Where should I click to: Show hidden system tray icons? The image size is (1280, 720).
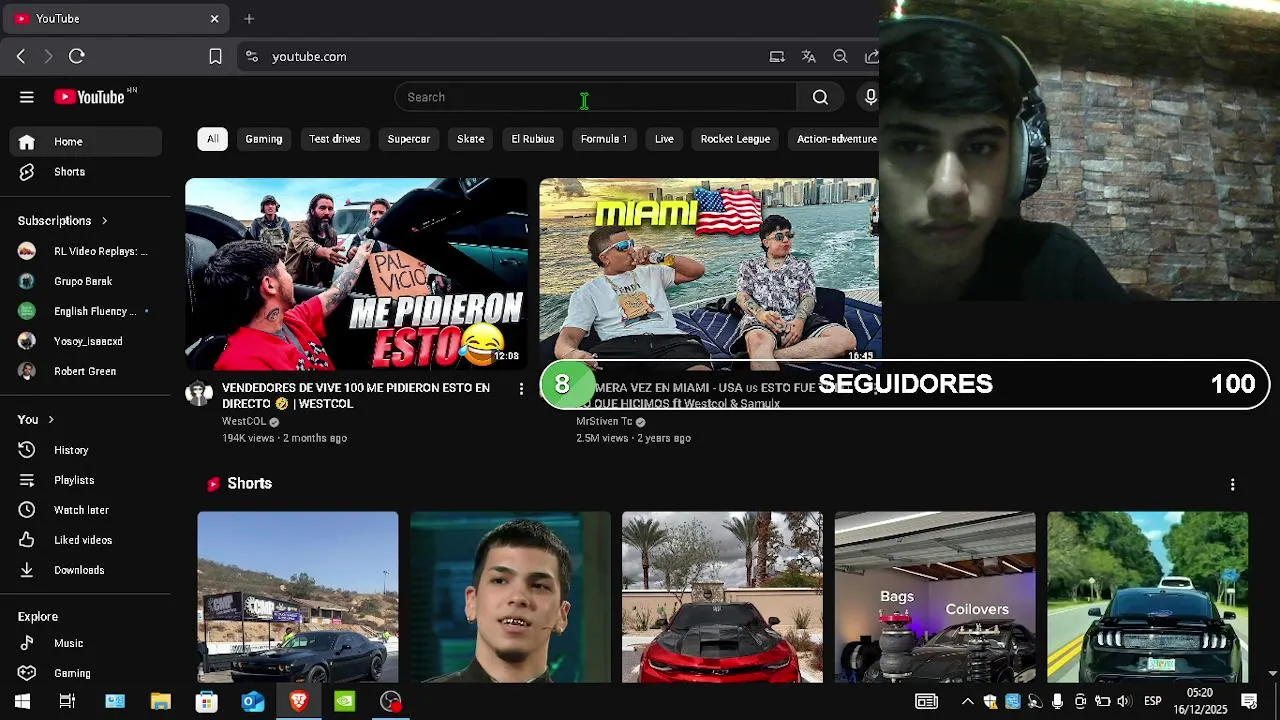[967, 701]
